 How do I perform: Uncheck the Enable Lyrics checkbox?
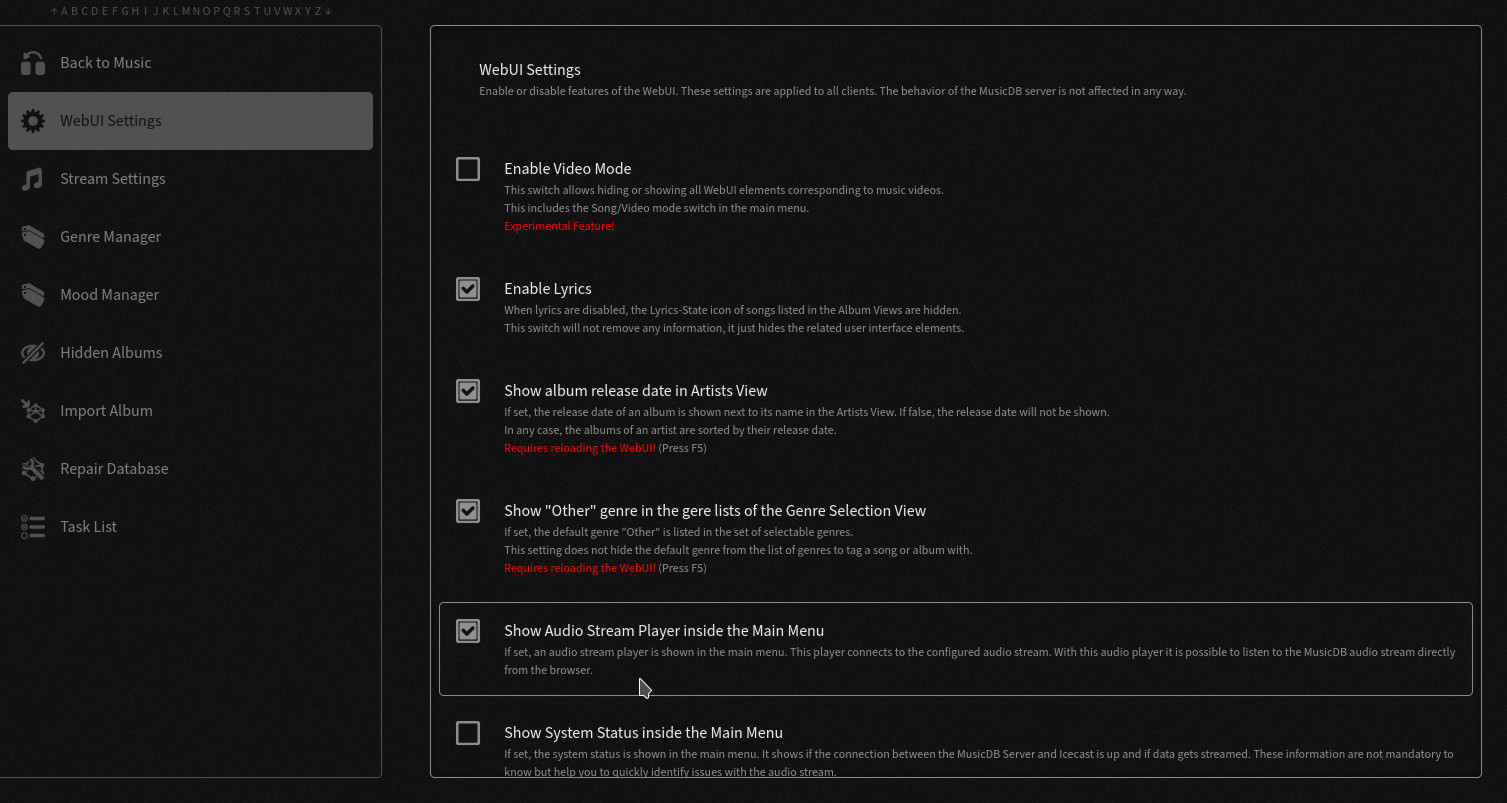tap(468, 289)
